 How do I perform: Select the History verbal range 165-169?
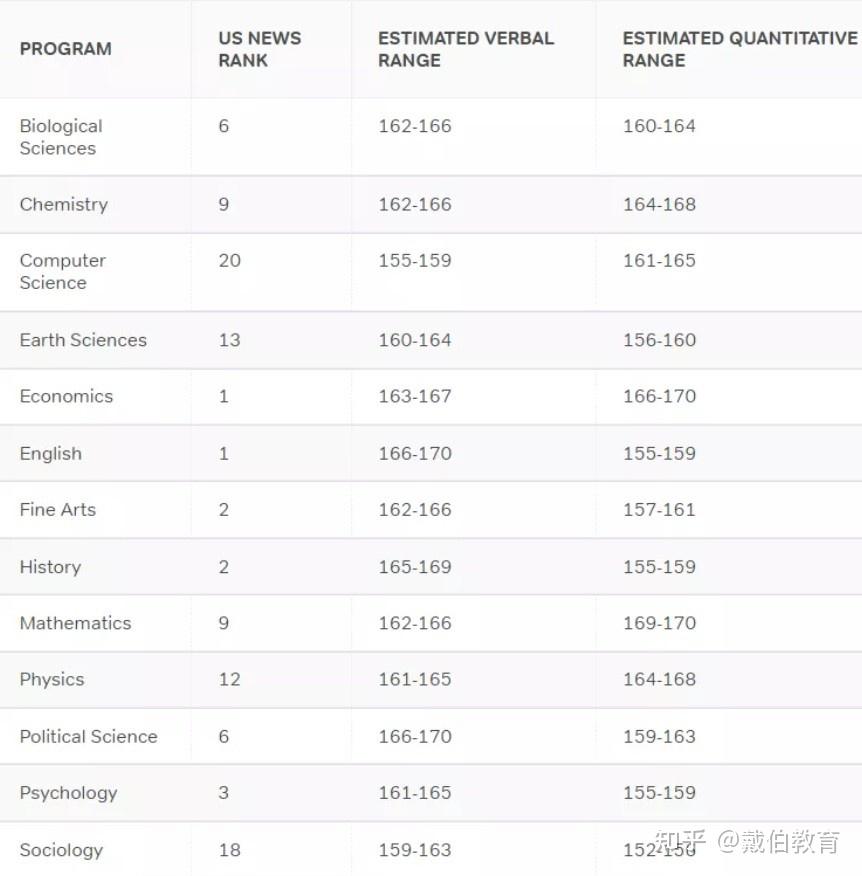click(x=415, y=567)
